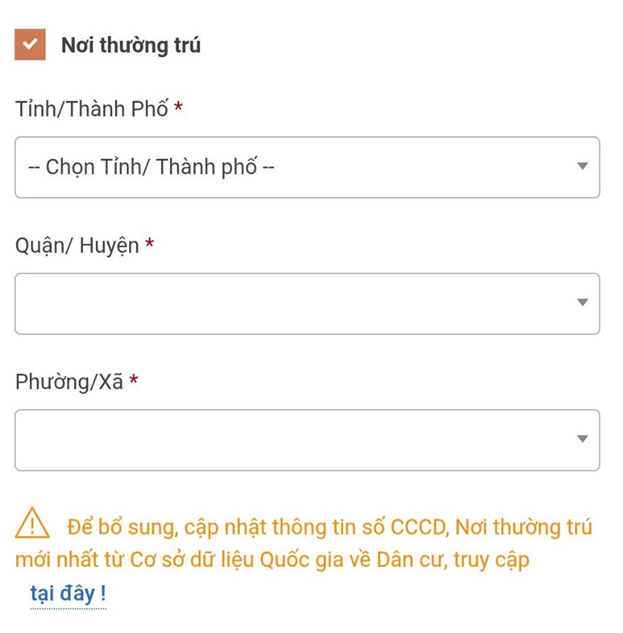The height and width of the screenshot is (633, 623).
Task: Click the red asterisk beside Quận/ Huyện
Action: (149, 246)
